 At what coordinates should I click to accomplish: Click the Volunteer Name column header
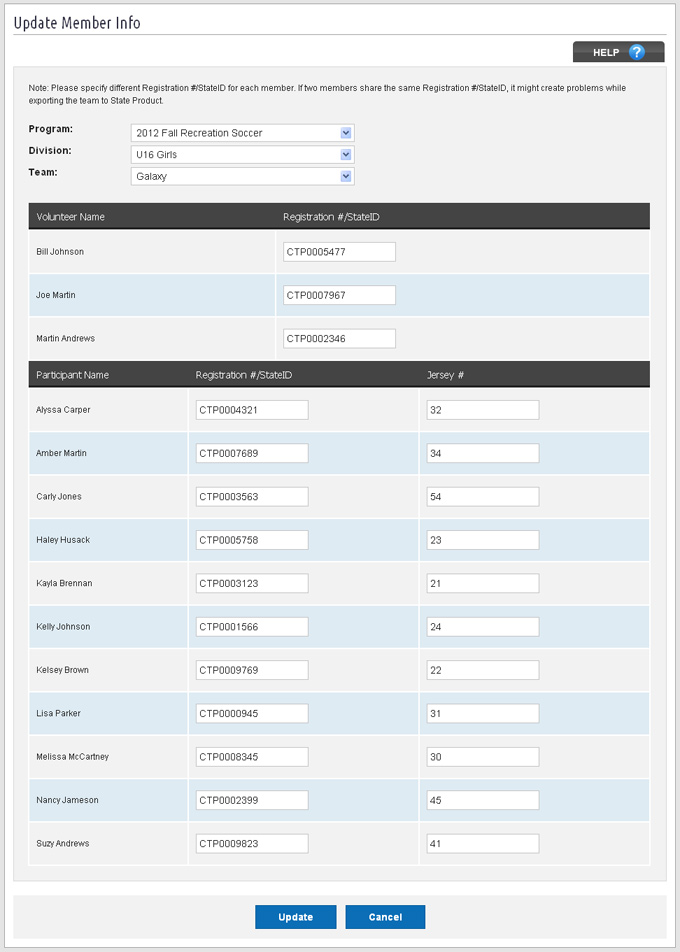click(70, 217)
